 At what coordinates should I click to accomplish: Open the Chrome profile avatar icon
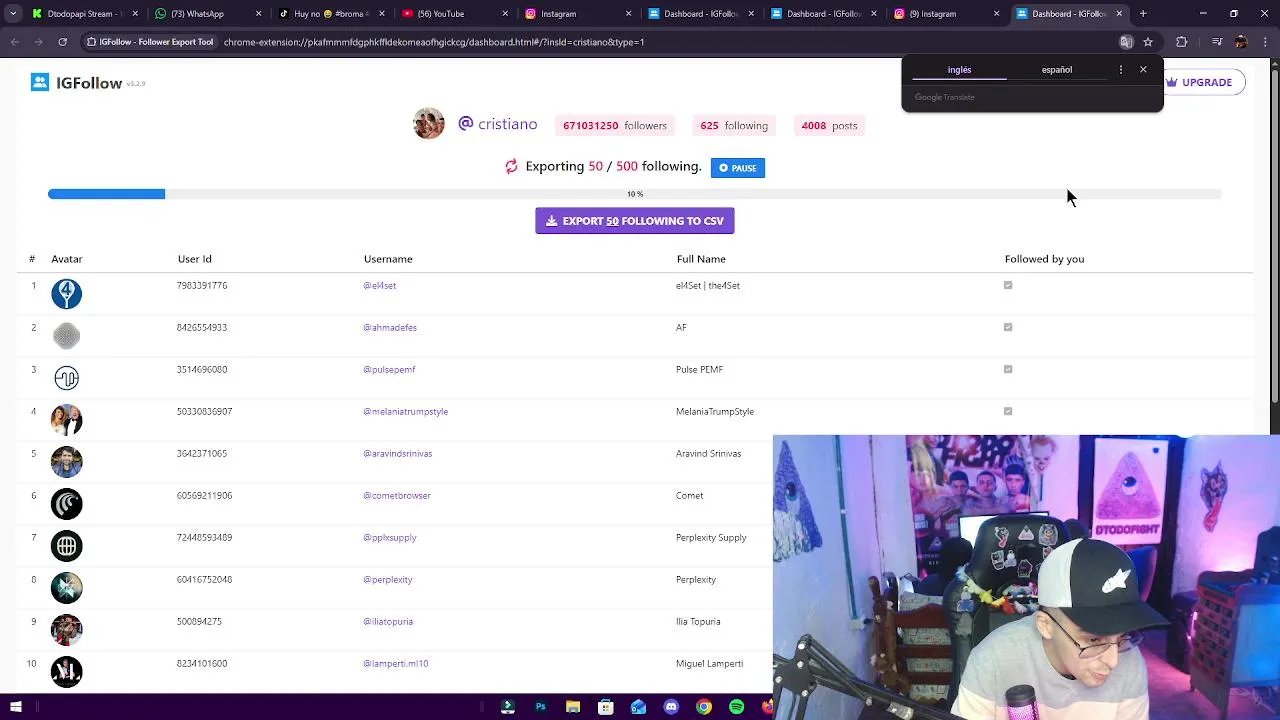point(1241,42)
